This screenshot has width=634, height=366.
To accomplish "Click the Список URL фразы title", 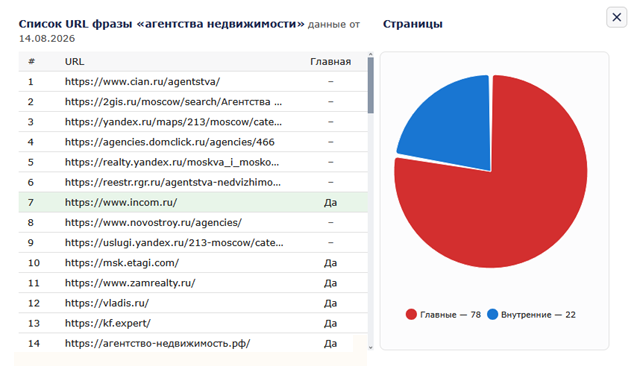I will tap(161, 24).
